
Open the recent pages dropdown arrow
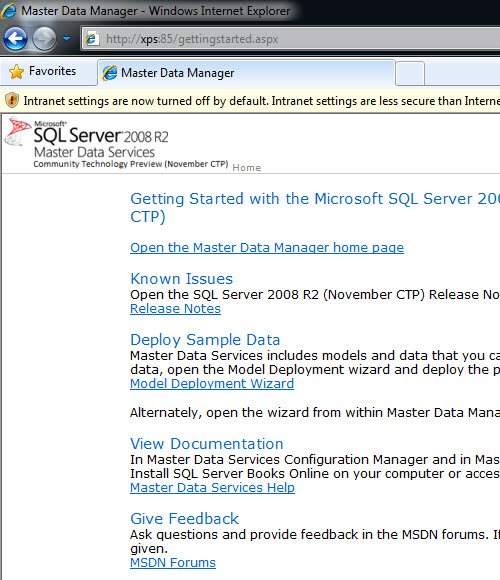pyautogui.click(x=67, y=38)
